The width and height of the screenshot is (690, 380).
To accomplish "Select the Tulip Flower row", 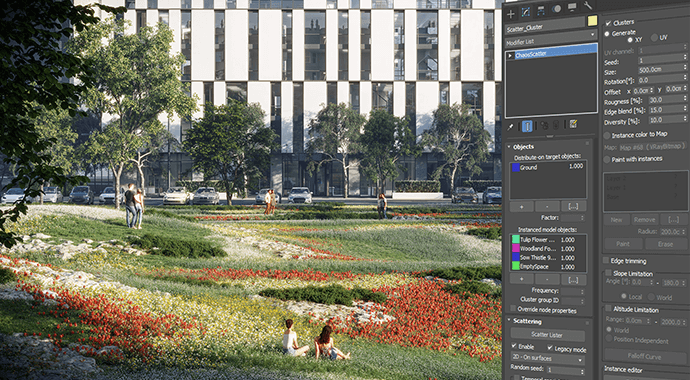I will tap(548, 240).
